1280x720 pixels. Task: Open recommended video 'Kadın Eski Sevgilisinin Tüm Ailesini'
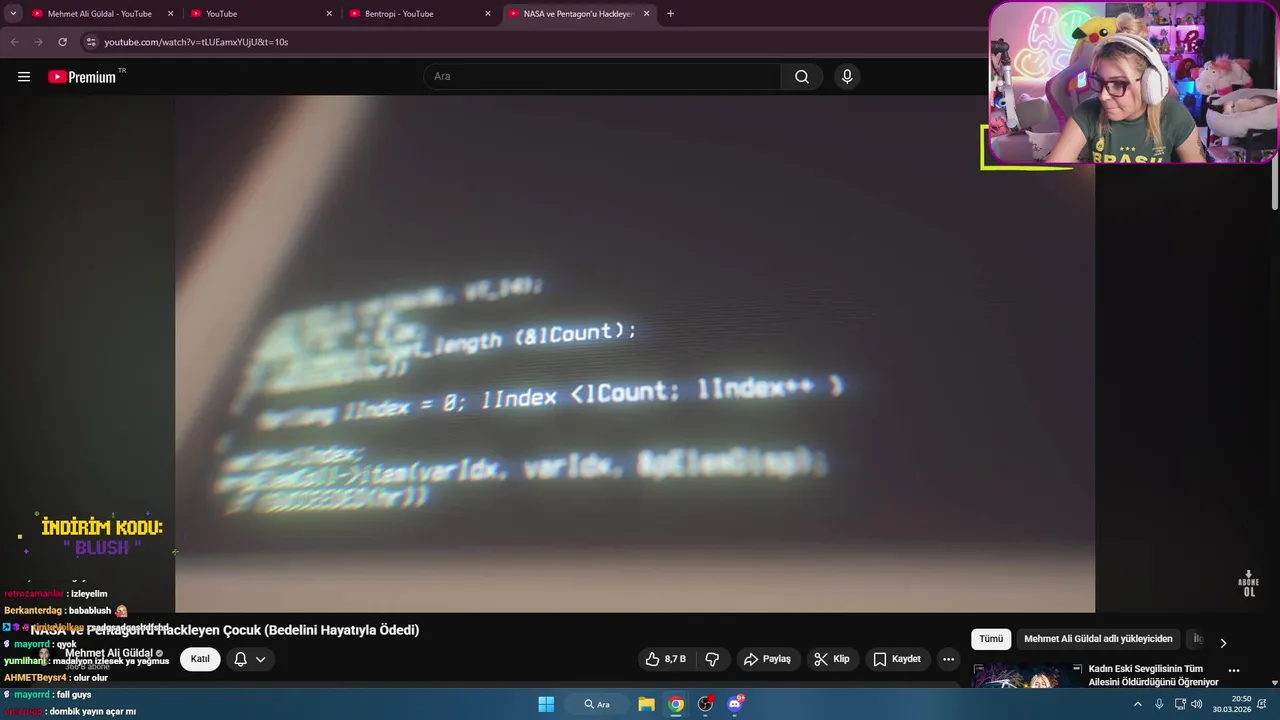pyautogui.click(x=1153, y=675)
